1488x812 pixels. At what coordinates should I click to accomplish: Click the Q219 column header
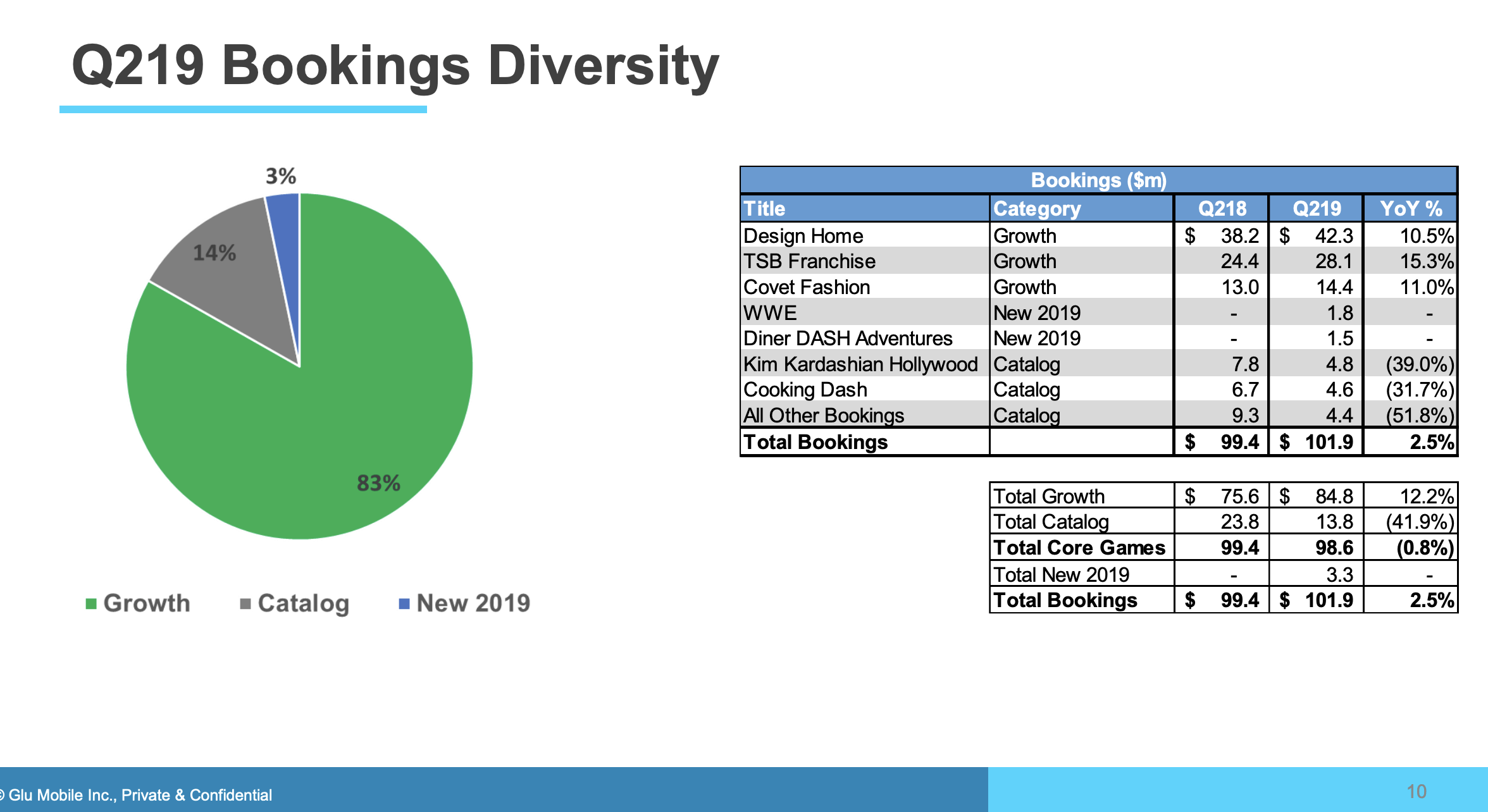coord(1316,209)
